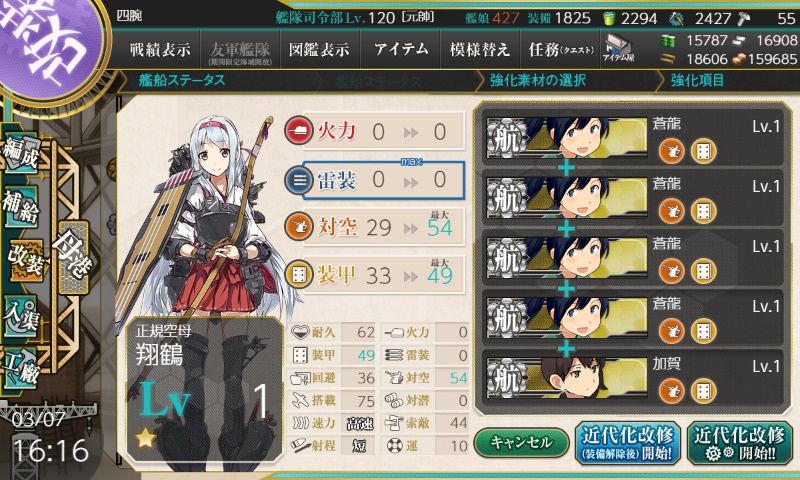The height and width of the screenshot is (480, 800).
Task: Open the アイテム屋 item shop icon
Action: coord(618,48)
